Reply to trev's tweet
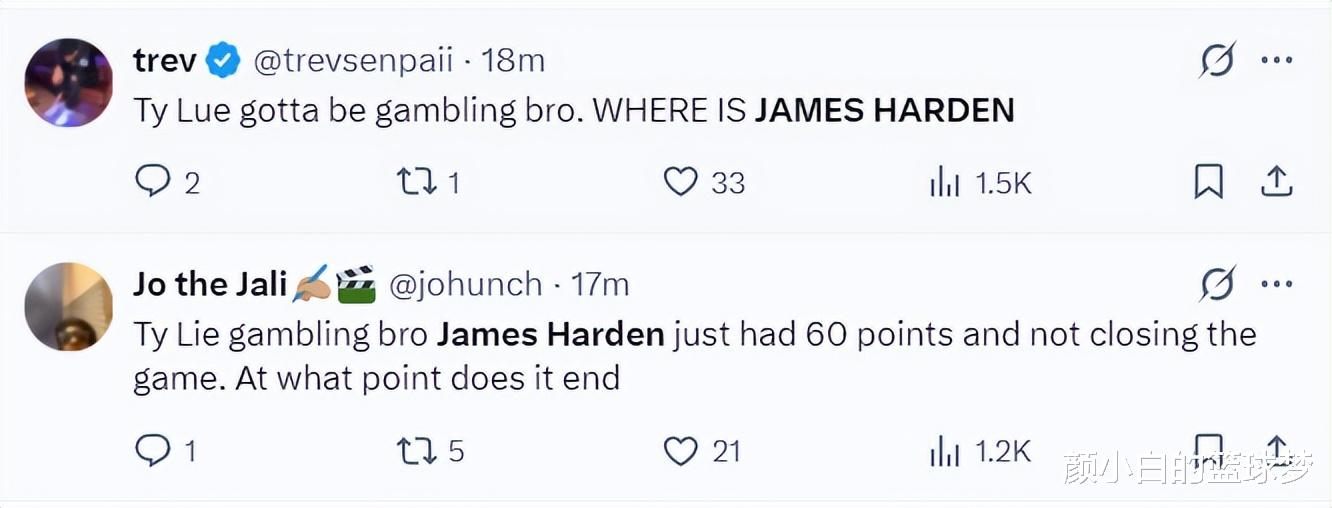The image size is (1332, 508). coord(153,182)
